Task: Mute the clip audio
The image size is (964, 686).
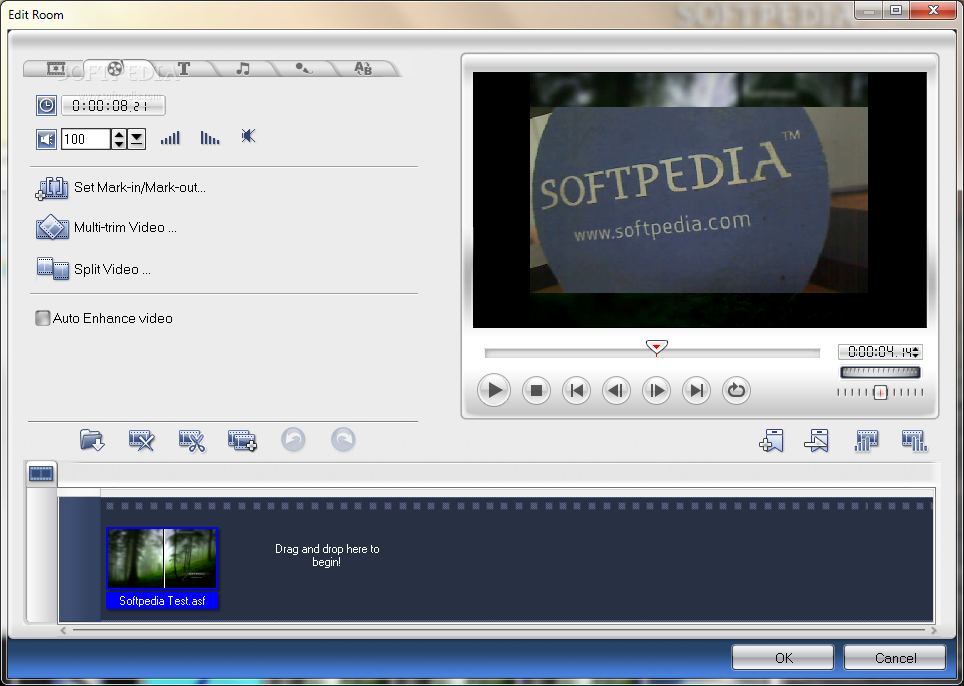Action: [x=248, y=136]
